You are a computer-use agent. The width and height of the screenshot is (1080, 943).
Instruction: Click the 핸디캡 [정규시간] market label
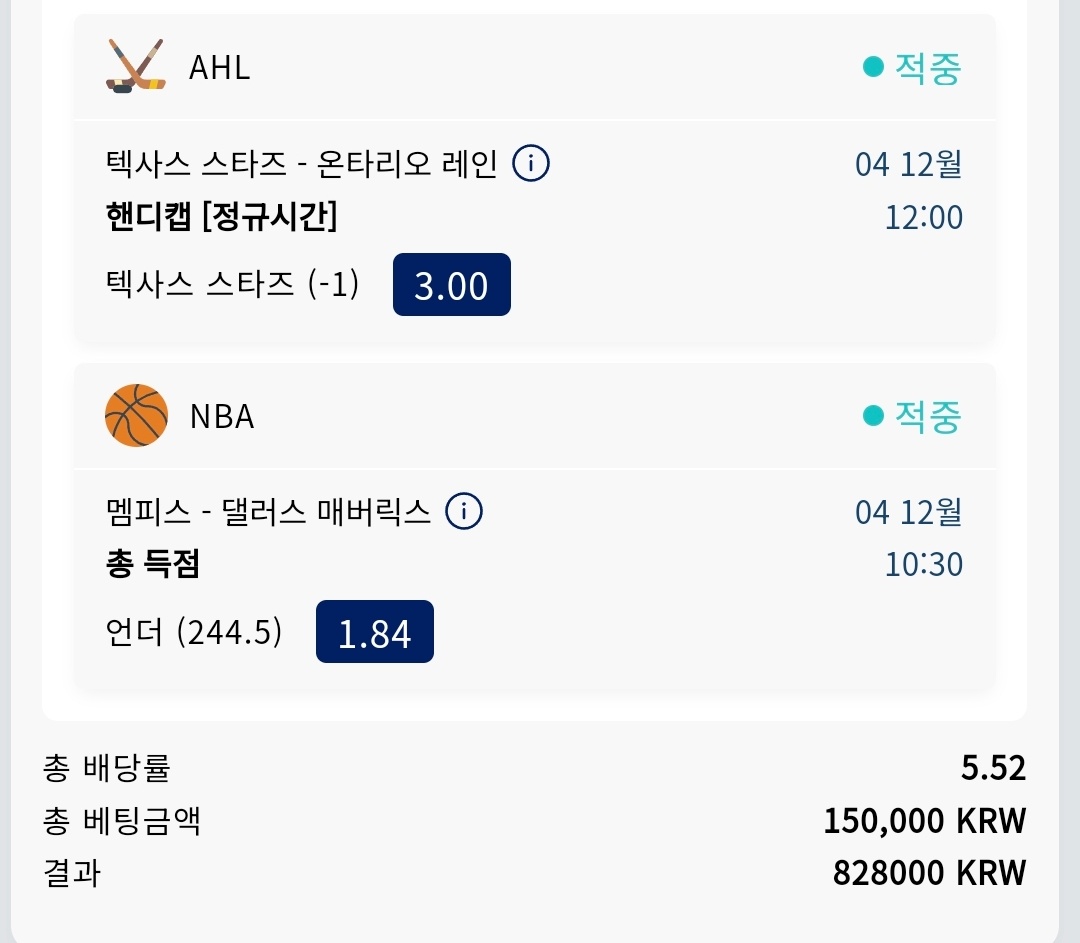pyautogui.click(x=221, y=217)
